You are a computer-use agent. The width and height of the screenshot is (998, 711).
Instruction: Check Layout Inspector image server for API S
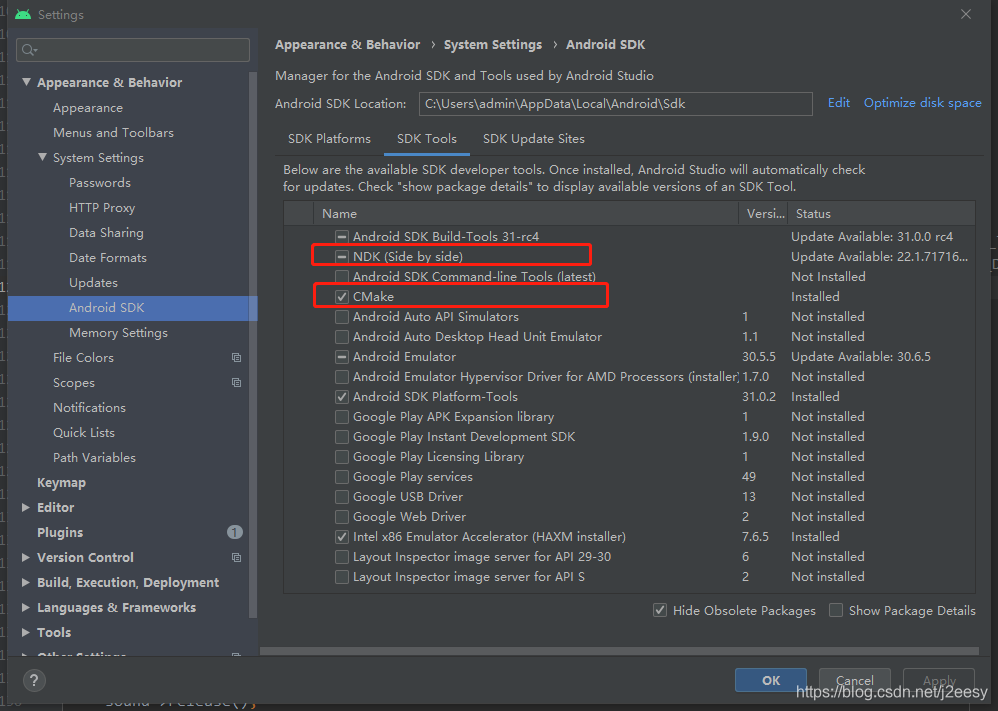[x=342, y=577]
